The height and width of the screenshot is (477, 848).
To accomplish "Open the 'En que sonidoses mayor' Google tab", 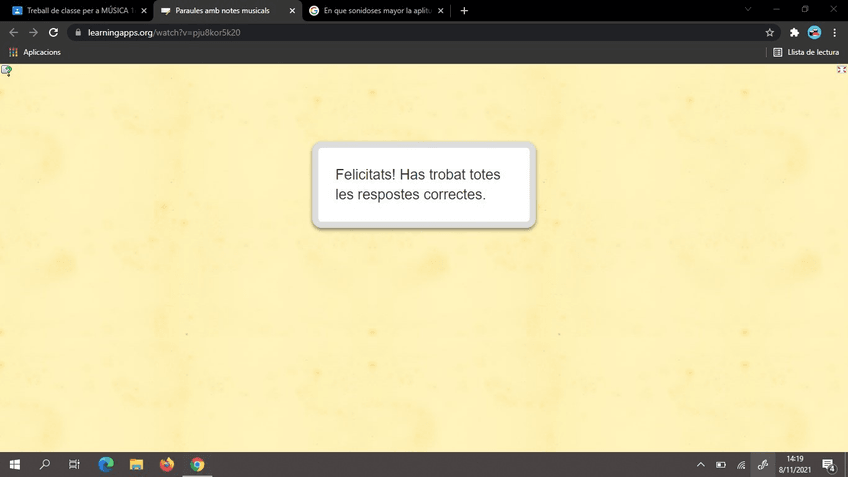I will [377, 10].
